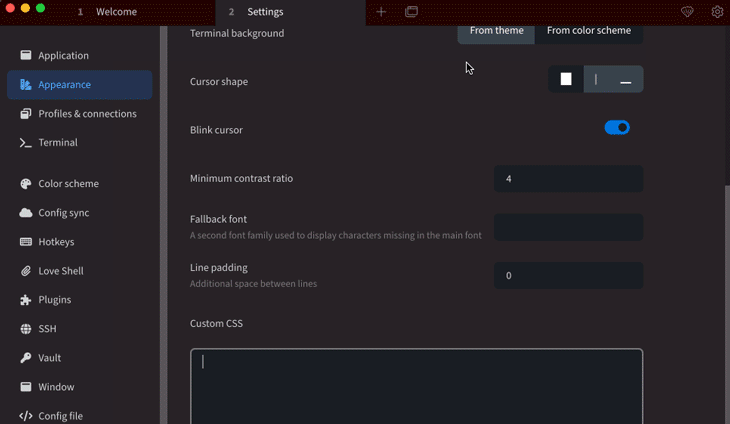Switch to the Settings tab
The width and height of the screenshot is (730, 424).
click(x=265, y=12)
